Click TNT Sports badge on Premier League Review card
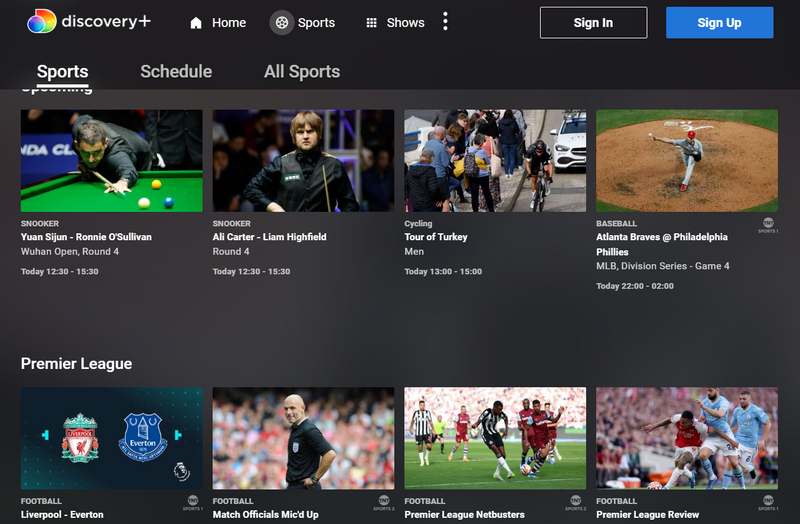 click(x=768, y=503)
